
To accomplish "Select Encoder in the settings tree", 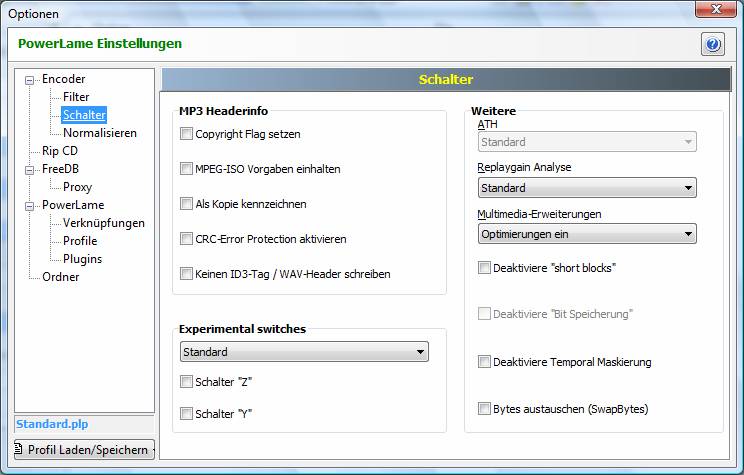I will point(64,79).
